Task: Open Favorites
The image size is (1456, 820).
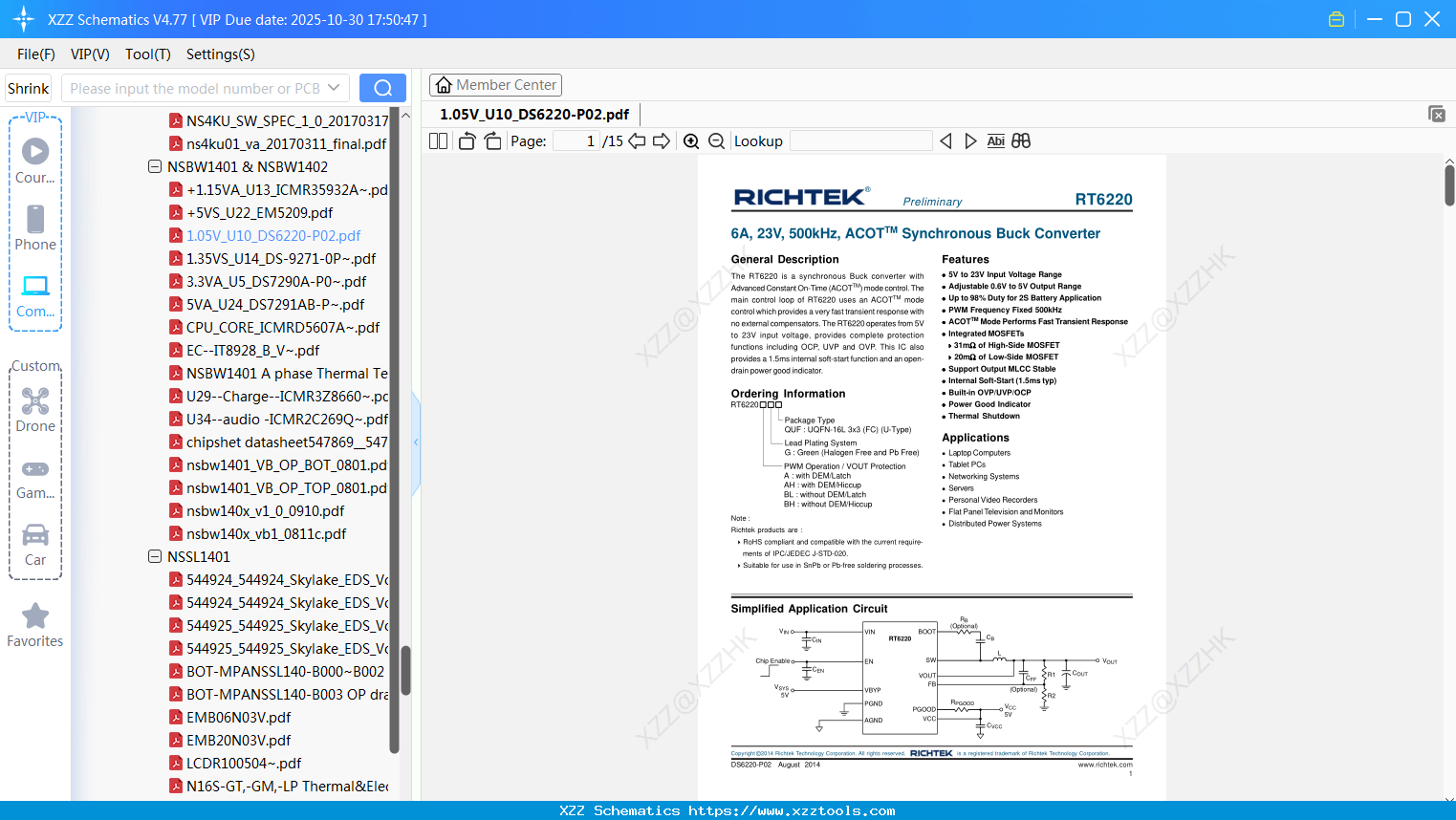Action: (35, 625)
